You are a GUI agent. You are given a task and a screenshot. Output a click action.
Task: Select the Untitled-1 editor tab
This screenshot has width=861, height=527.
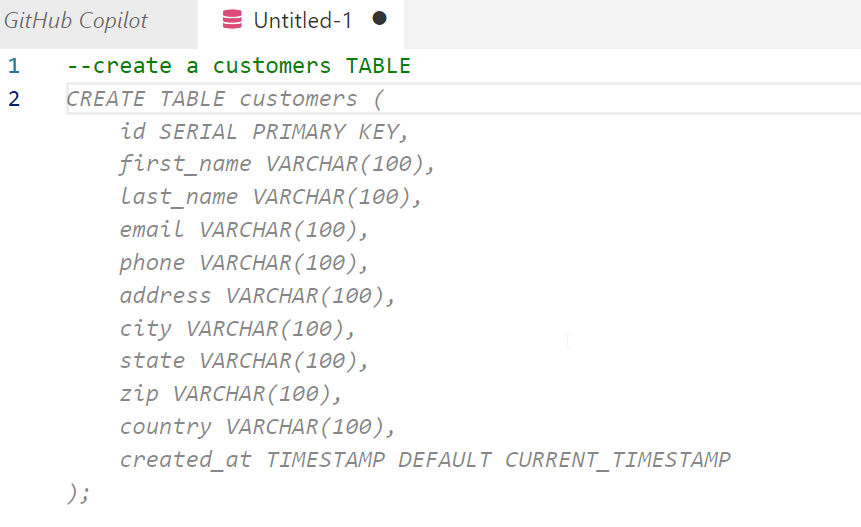tap(302, 20)
